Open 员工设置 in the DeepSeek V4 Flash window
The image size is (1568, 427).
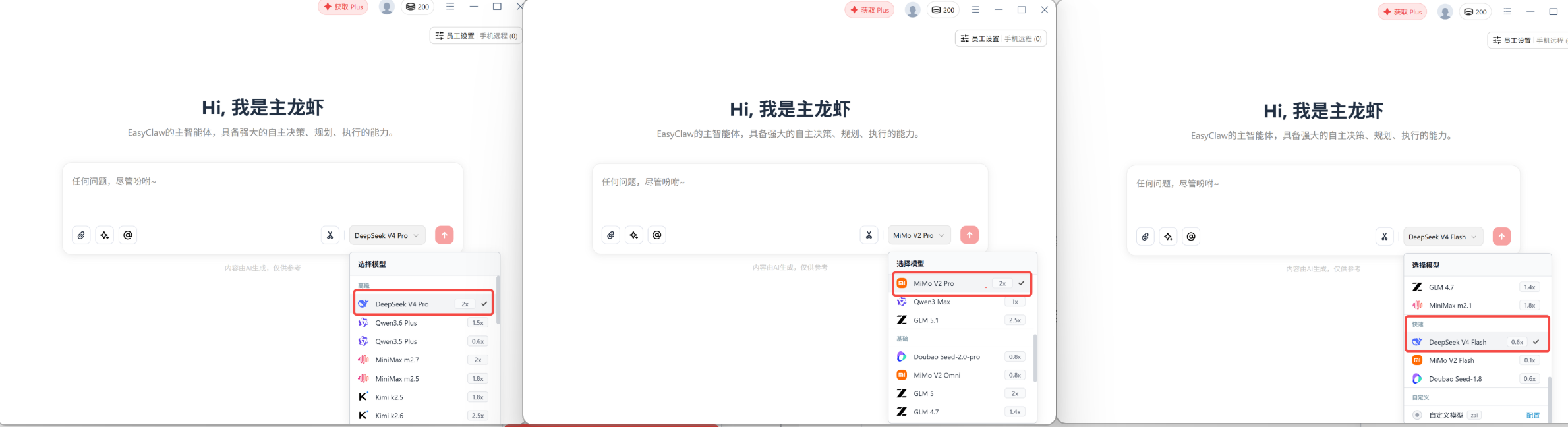point(1512,41)
